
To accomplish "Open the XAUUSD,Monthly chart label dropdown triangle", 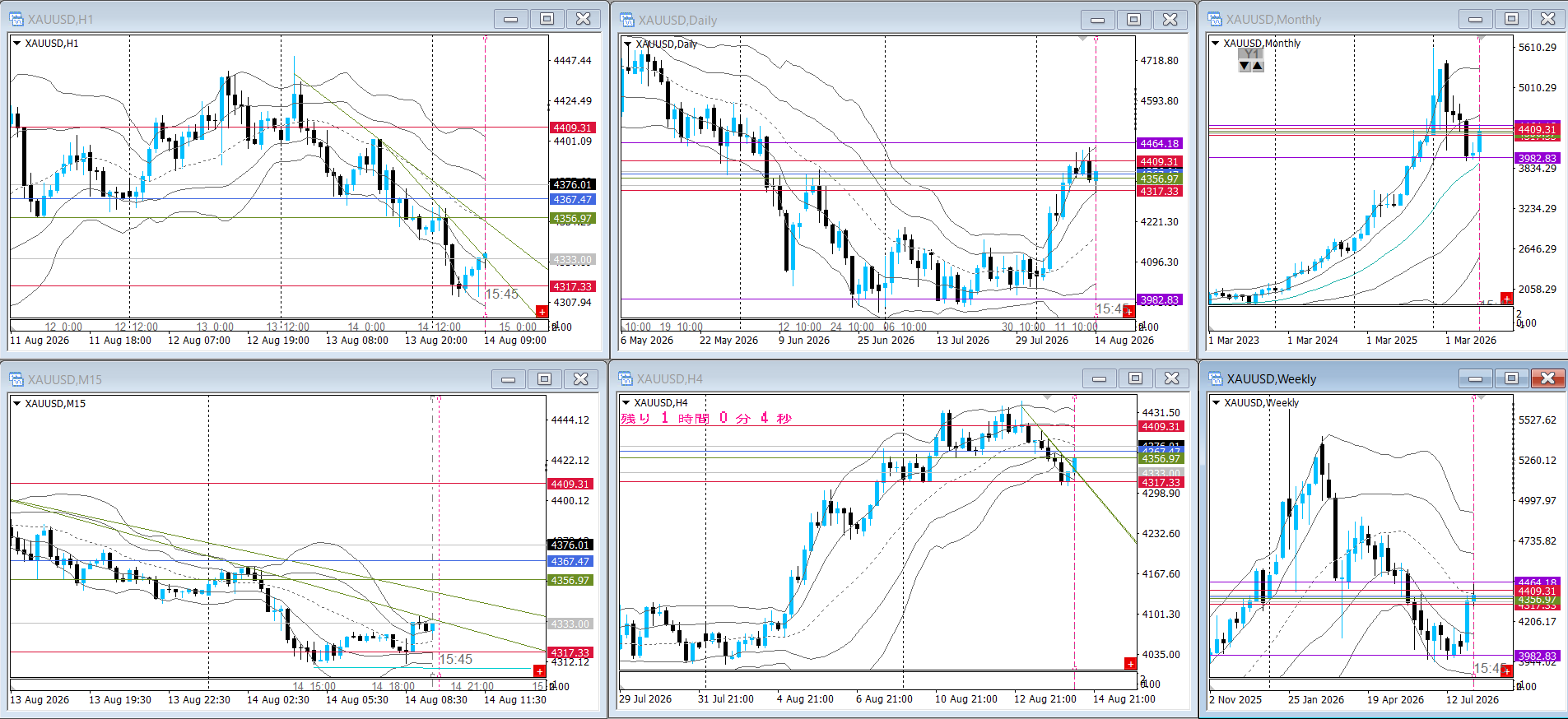I will (x=1215, y=43).
